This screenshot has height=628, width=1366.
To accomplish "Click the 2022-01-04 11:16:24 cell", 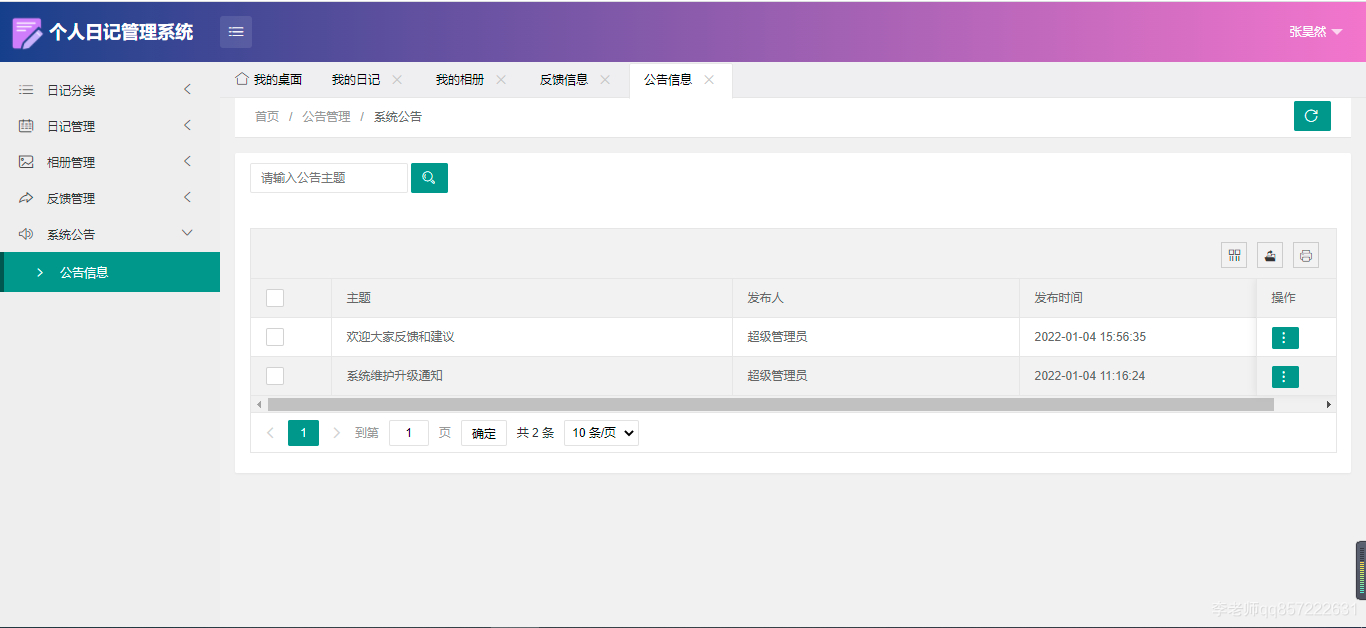I will (x=1138, y=376).
